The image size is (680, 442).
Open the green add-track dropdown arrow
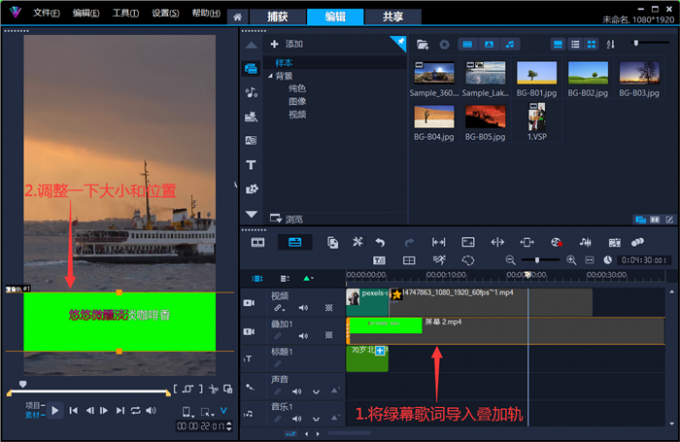pyautogui.click(x=308, y=278)
